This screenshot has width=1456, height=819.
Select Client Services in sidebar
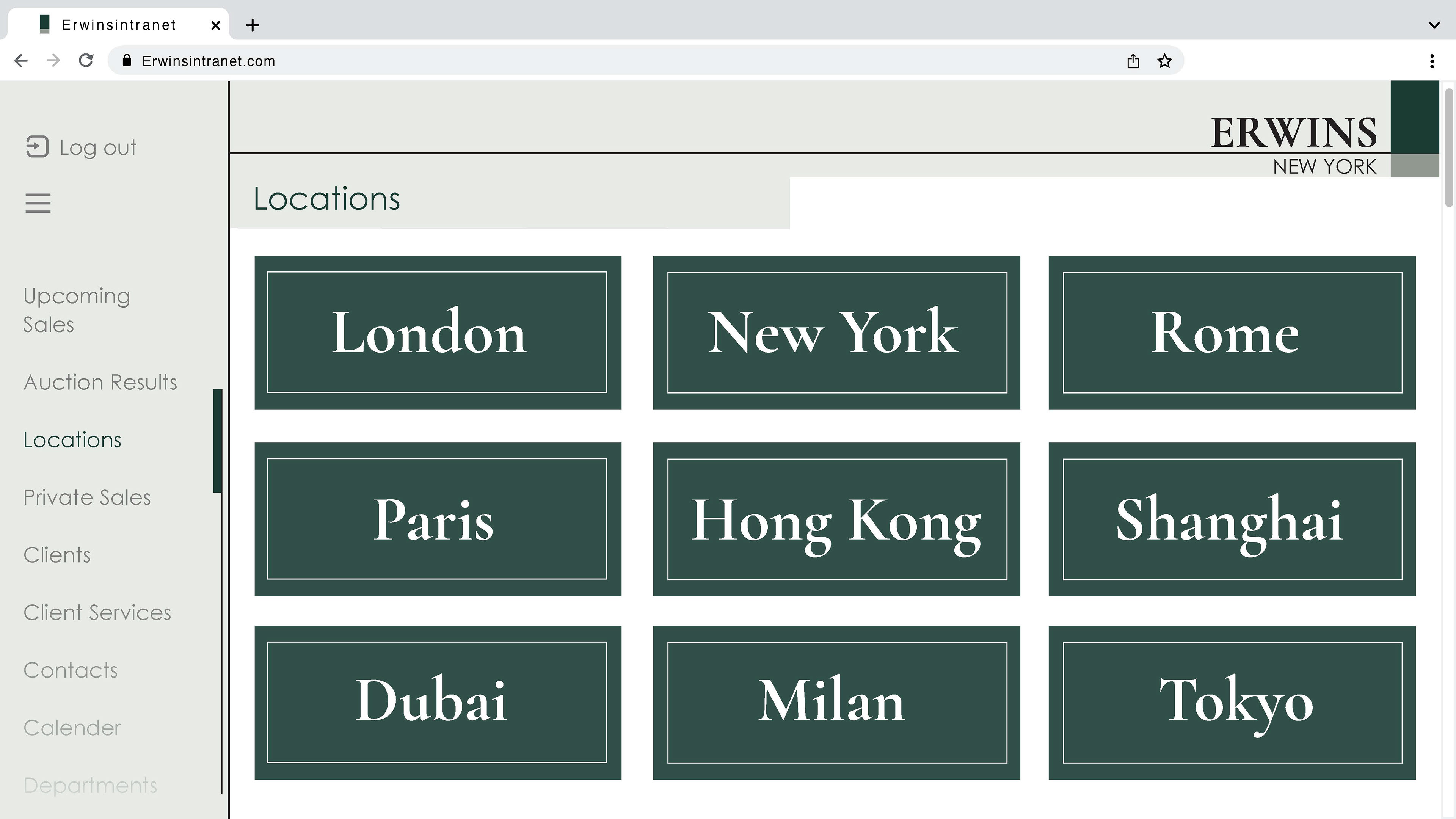click(97, 613)
